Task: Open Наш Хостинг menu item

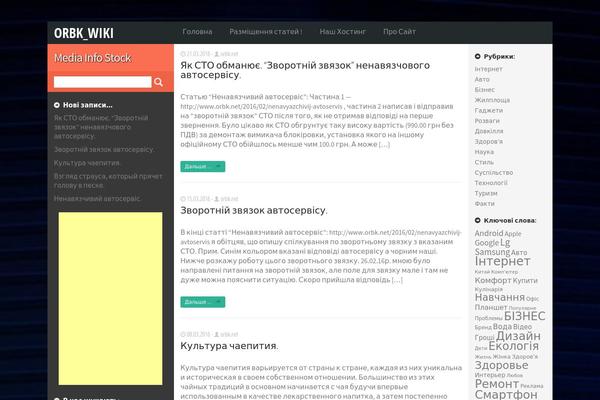Action: click(343, 32)
